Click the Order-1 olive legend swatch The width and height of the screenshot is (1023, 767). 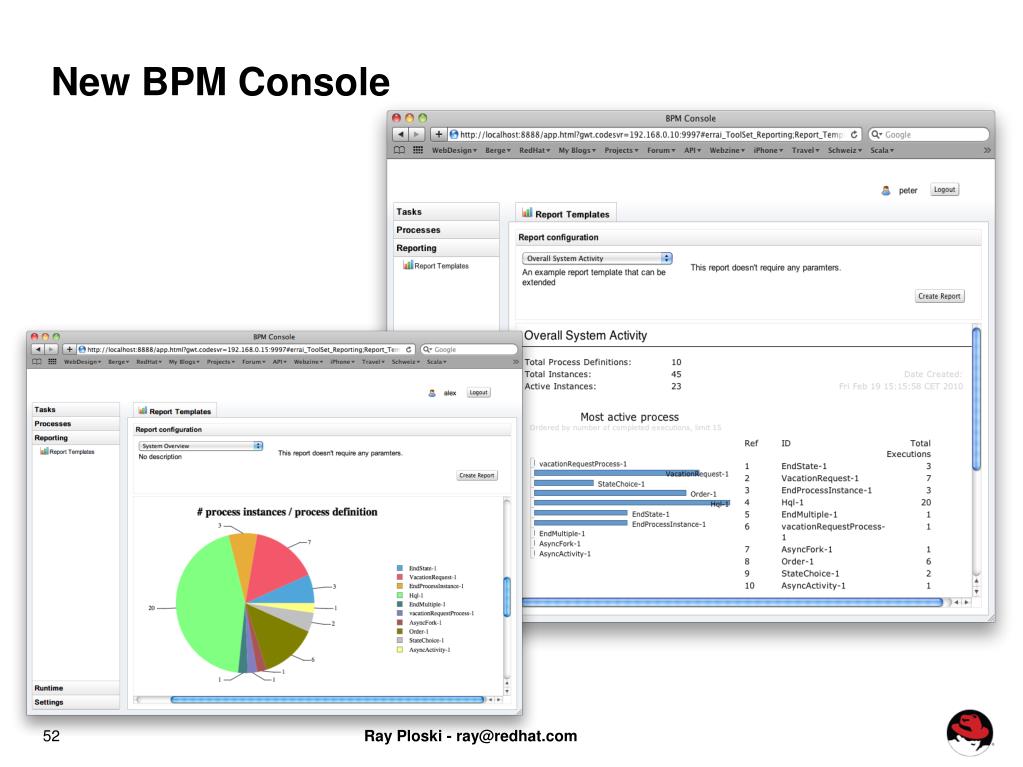[x=400, y=631]
